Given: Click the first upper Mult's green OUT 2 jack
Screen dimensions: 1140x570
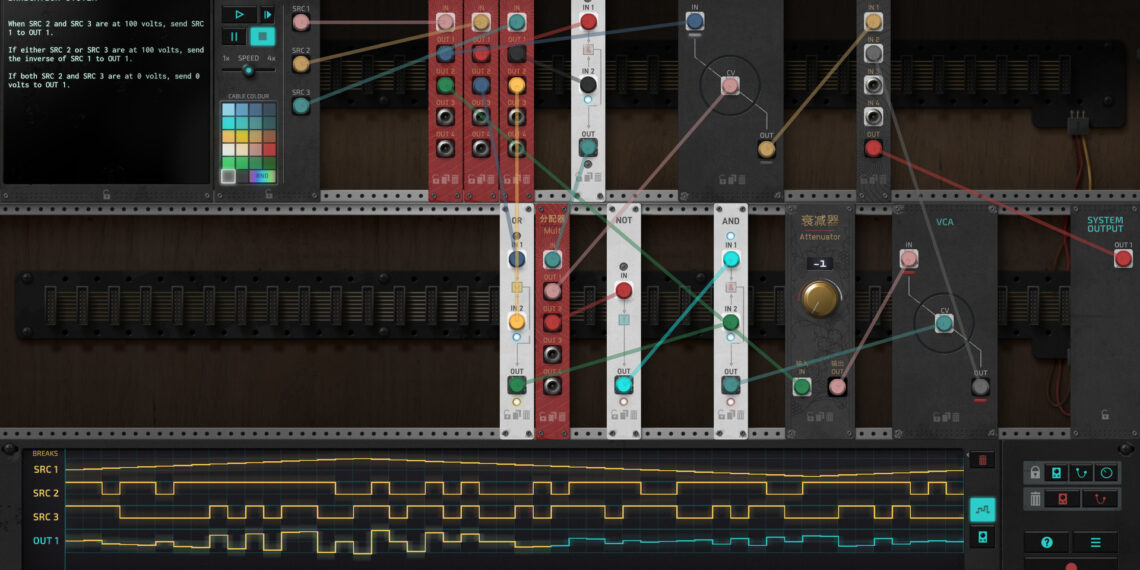Looking at the screenshot, I should [x=446, y=85].
